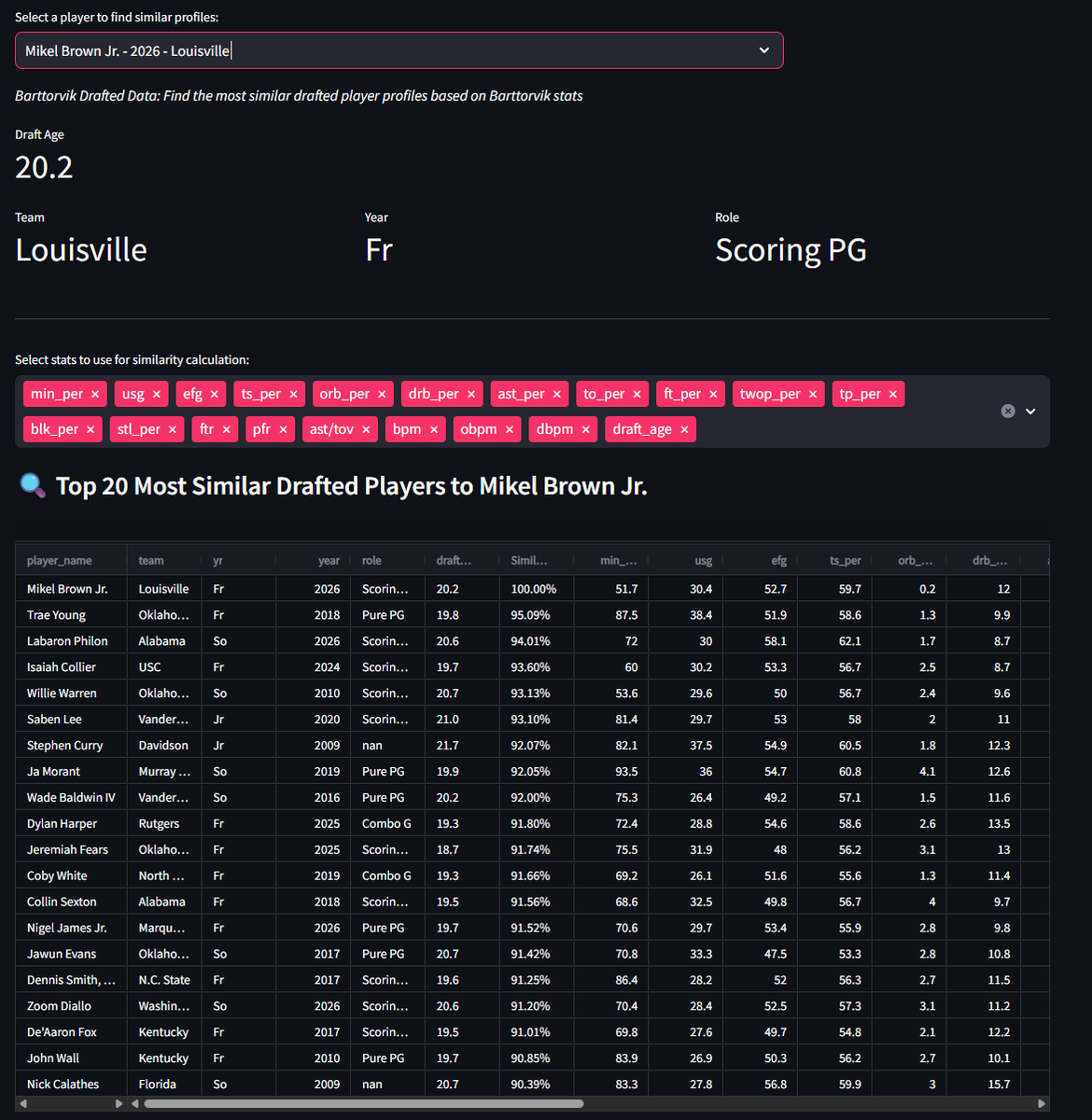1092x1120 pixels.
Task: Click the 95.09% similarity cell
Action: click(x=537, y=615)
